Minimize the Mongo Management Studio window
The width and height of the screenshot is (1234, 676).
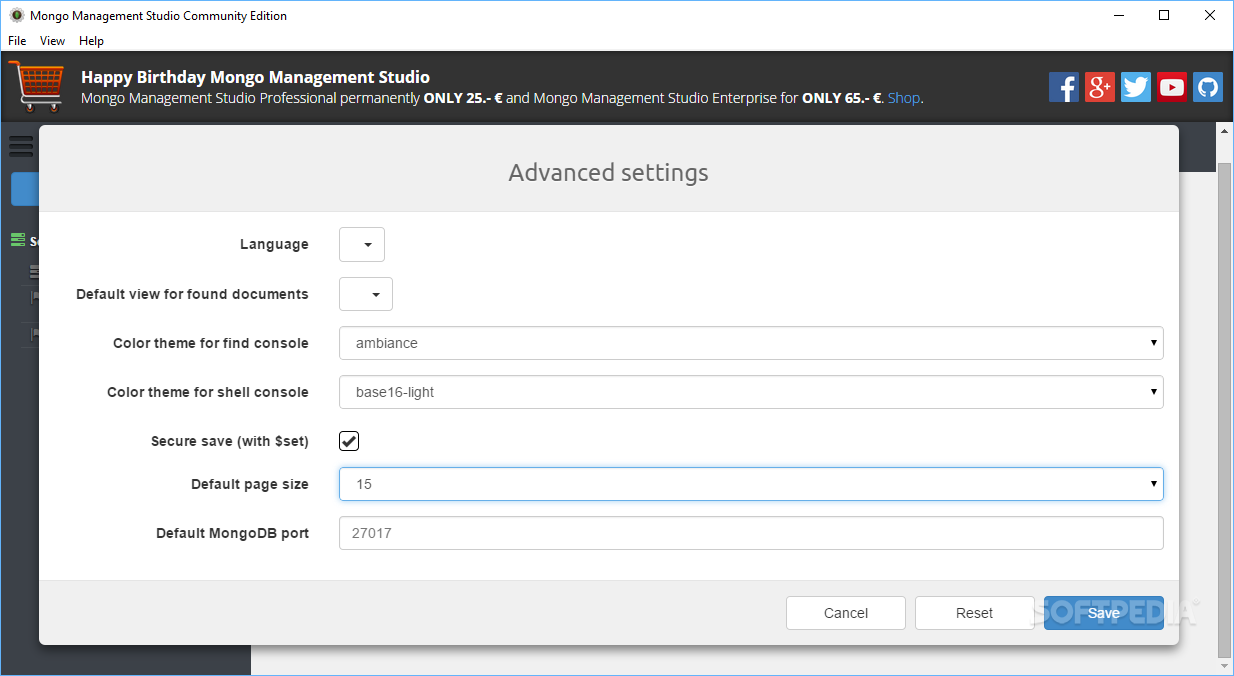pos(1117,15)
